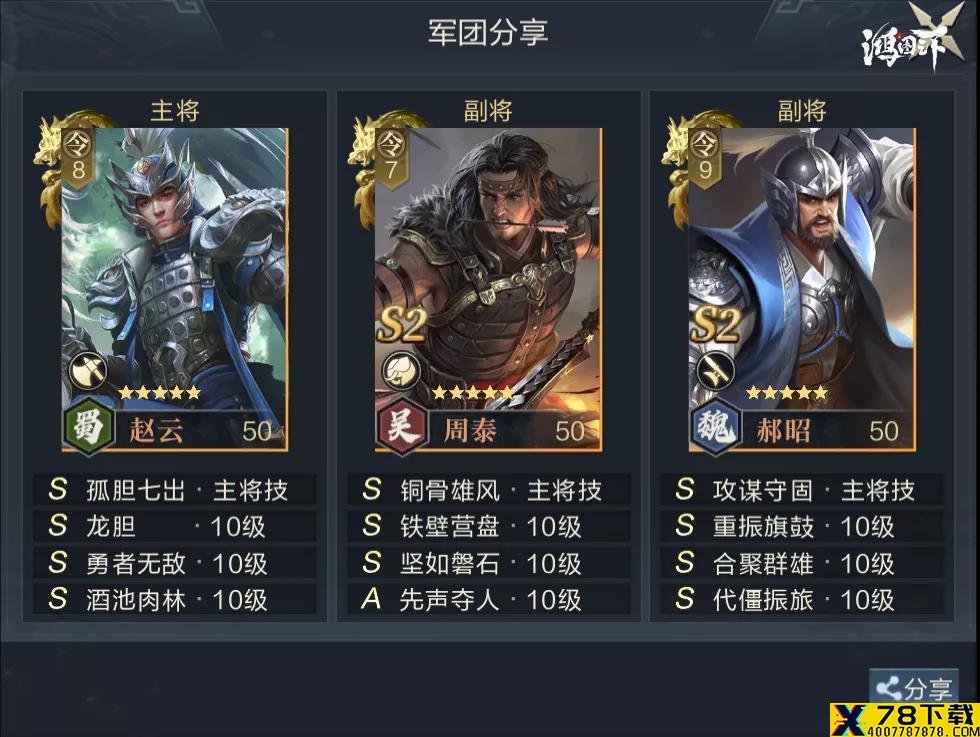Open 郝昭's general portrait card
The image size is (980, 737).
point(802,289)
